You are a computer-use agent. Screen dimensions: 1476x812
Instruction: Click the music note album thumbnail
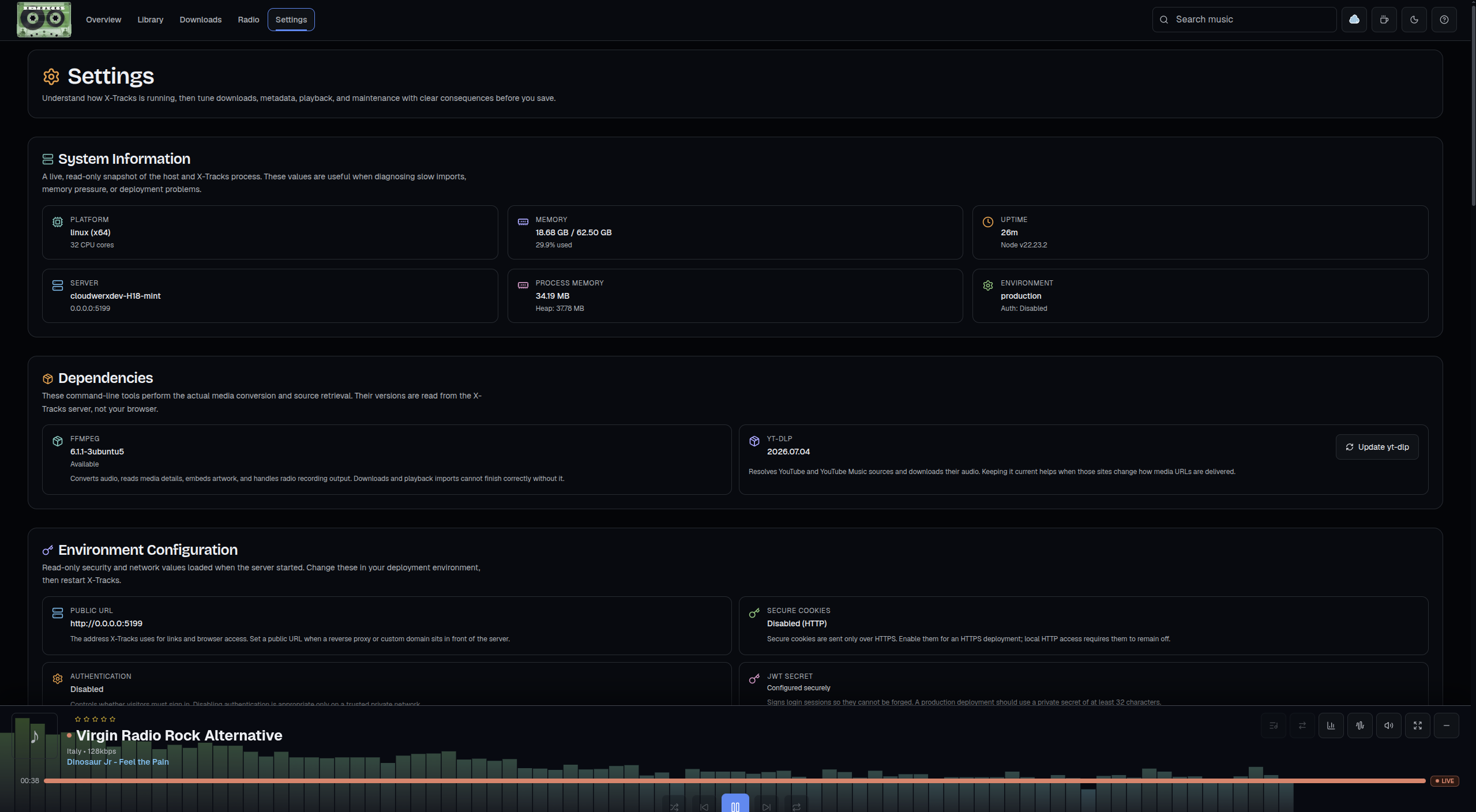(x=35, y=736)
